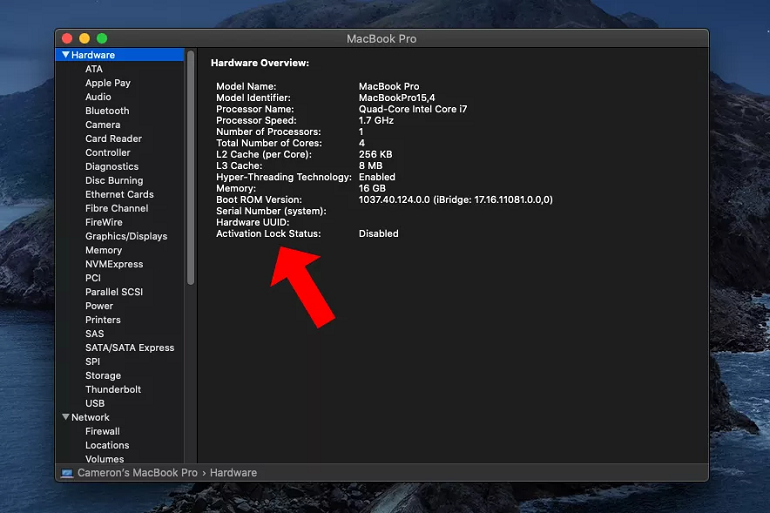Select NVMExpress in the sidebar

(x=114, y=264)
